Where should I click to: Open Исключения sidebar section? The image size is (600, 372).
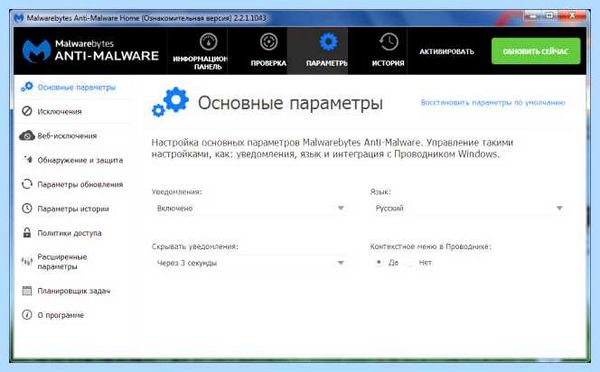tap(73, 111)
